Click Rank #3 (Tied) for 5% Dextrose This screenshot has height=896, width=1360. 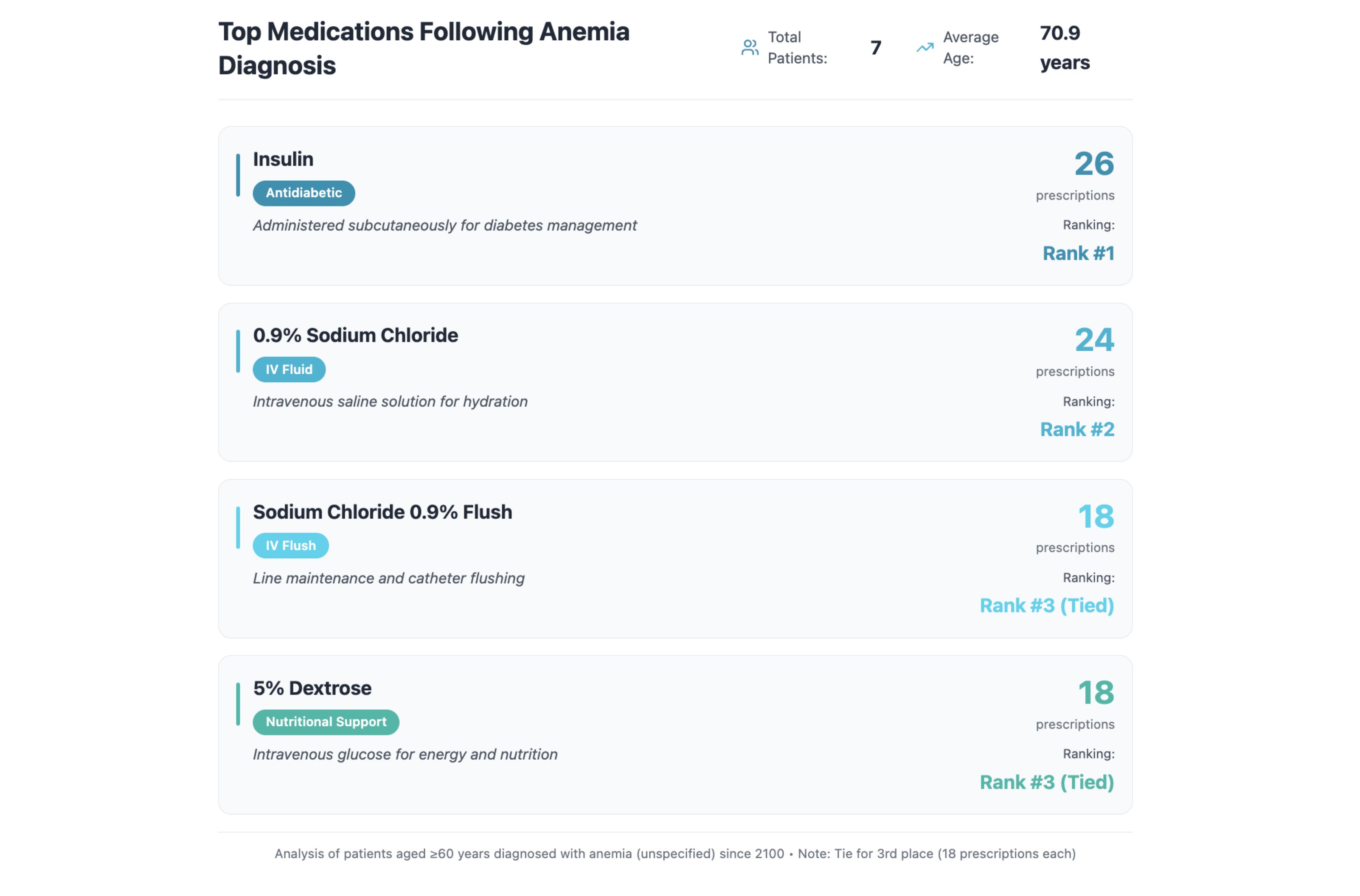coord(1047,782)
